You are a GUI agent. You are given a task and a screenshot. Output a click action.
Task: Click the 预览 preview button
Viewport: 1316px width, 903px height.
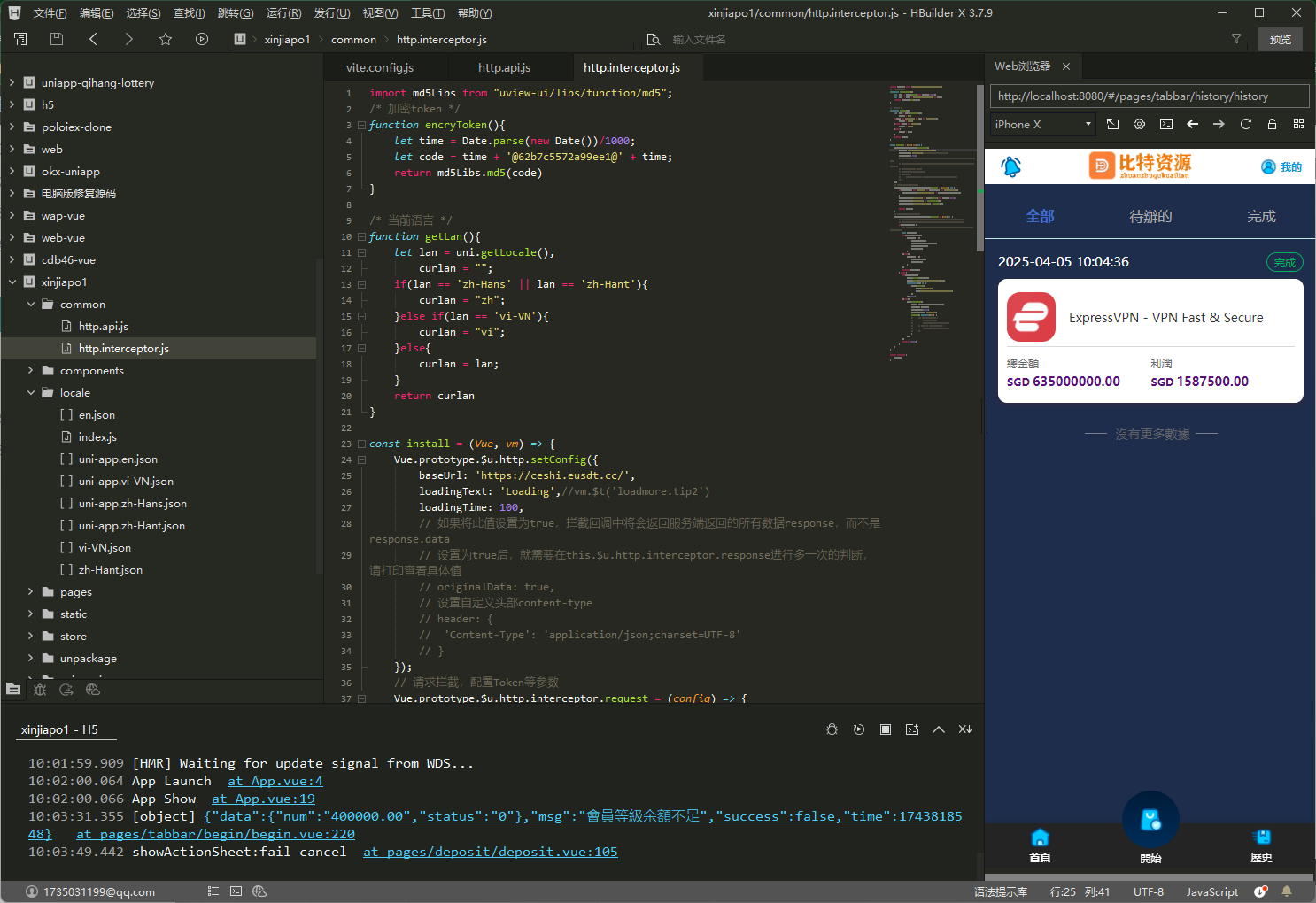1280,39
